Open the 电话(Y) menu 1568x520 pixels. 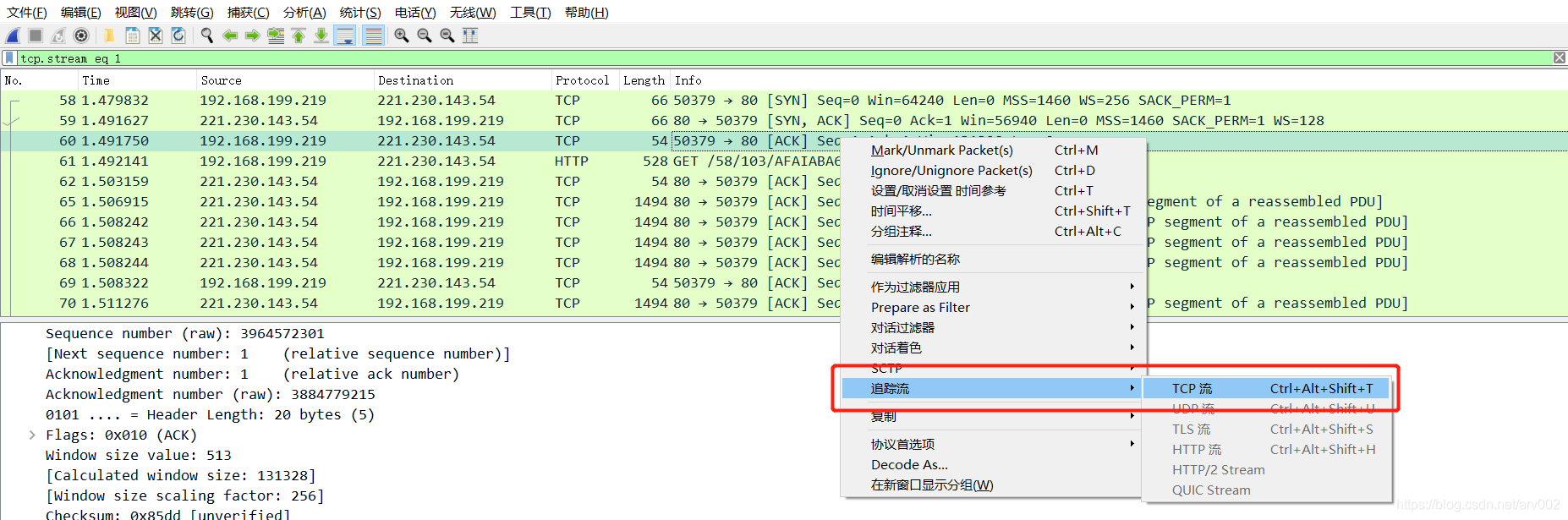click(x=415, y=12)
